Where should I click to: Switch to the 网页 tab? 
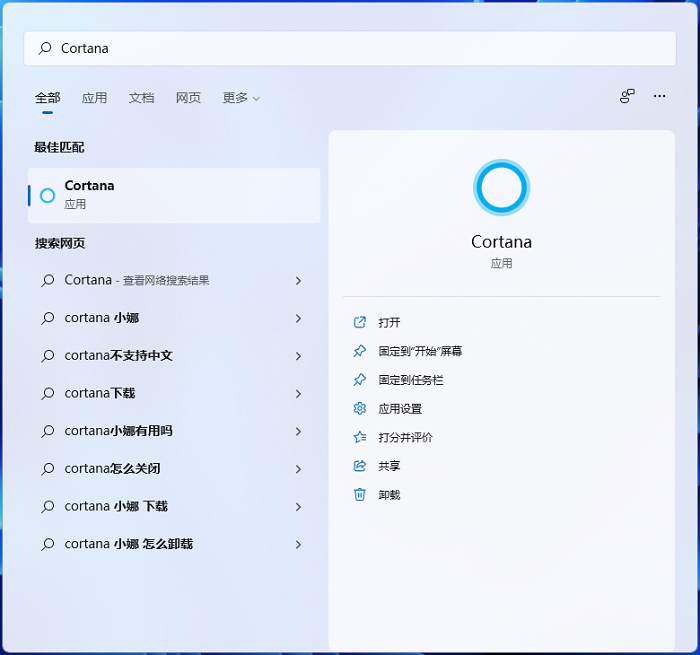(188, 98)
